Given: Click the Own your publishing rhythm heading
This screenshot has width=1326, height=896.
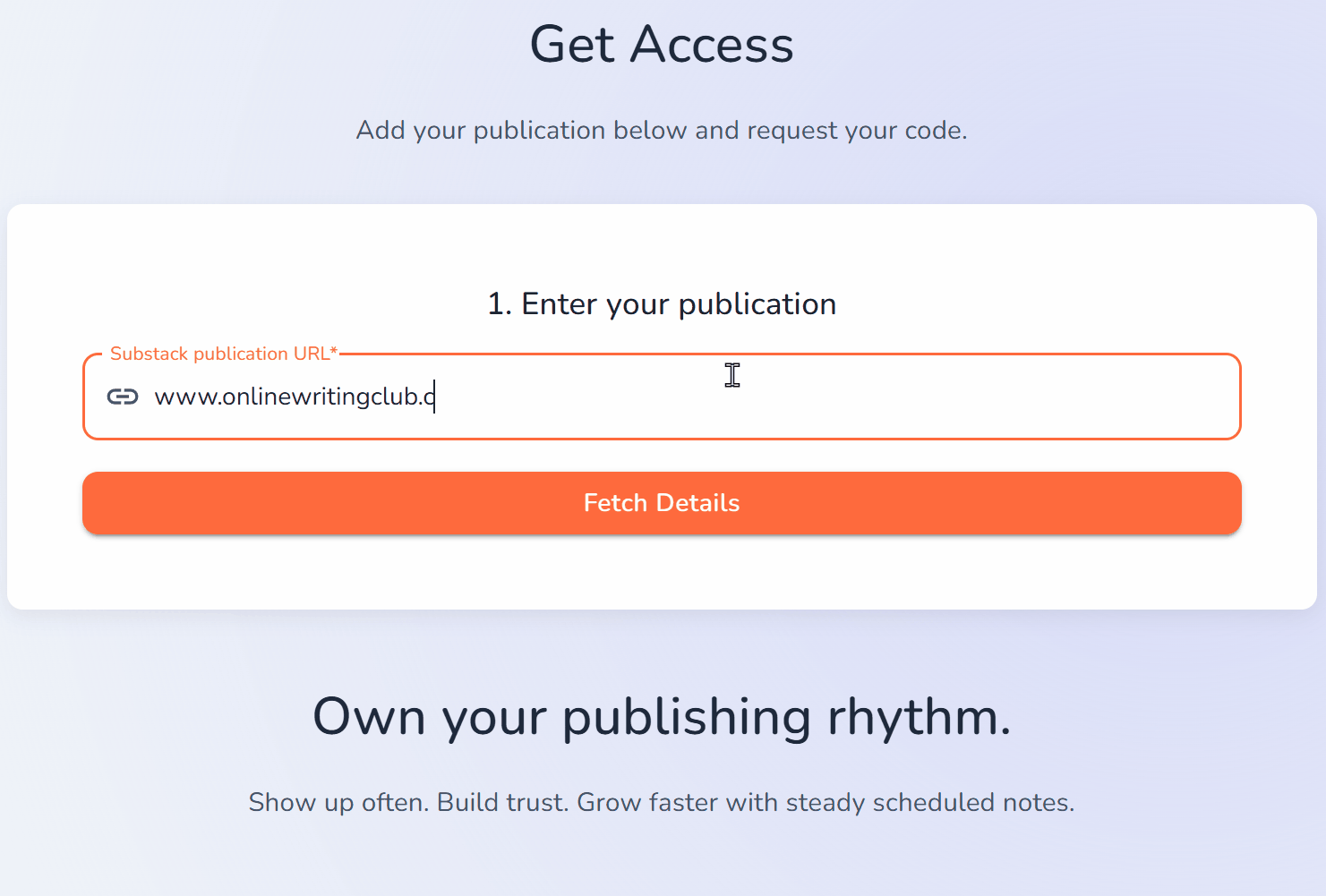Looking at the screenshot, I should 662,716.
